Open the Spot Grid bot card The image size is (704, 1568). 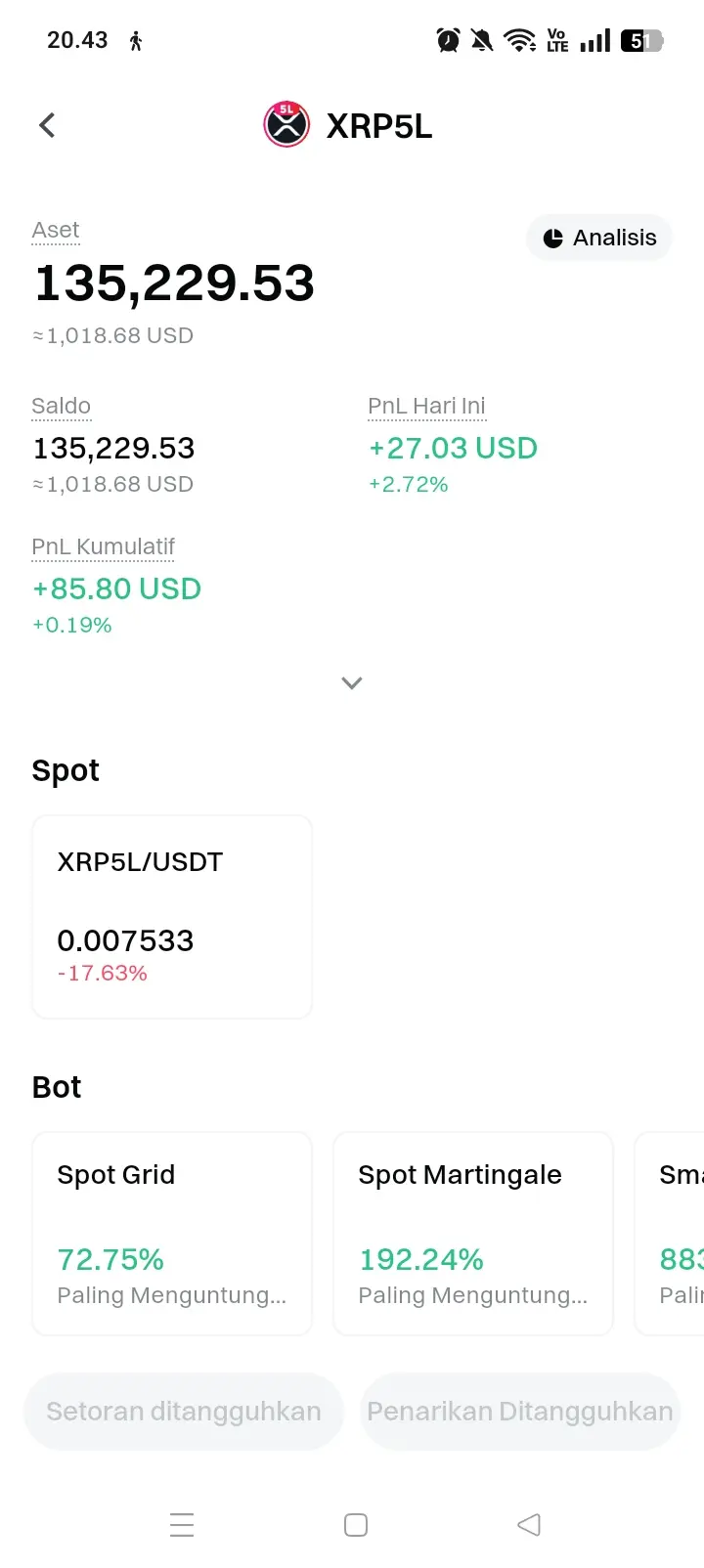(172, 1234)
